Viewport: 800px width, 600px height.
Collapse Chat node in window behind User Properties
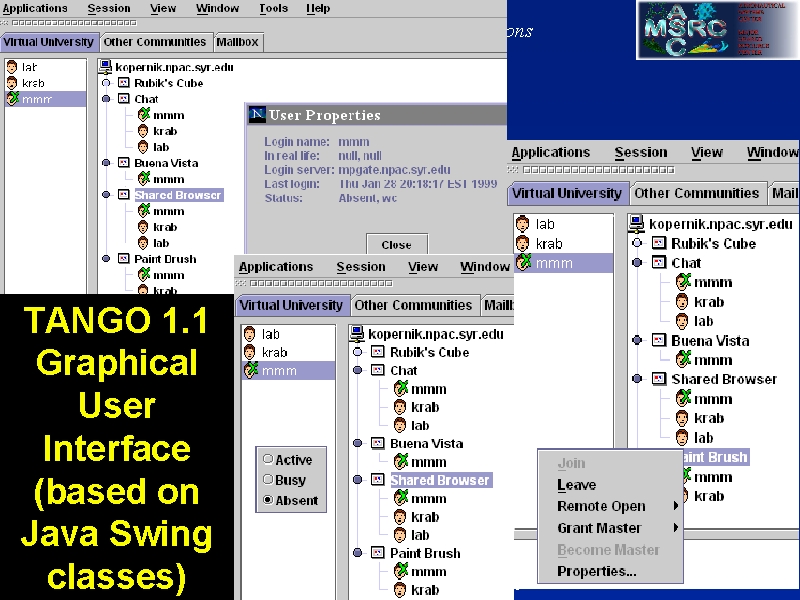click(106, 99)
